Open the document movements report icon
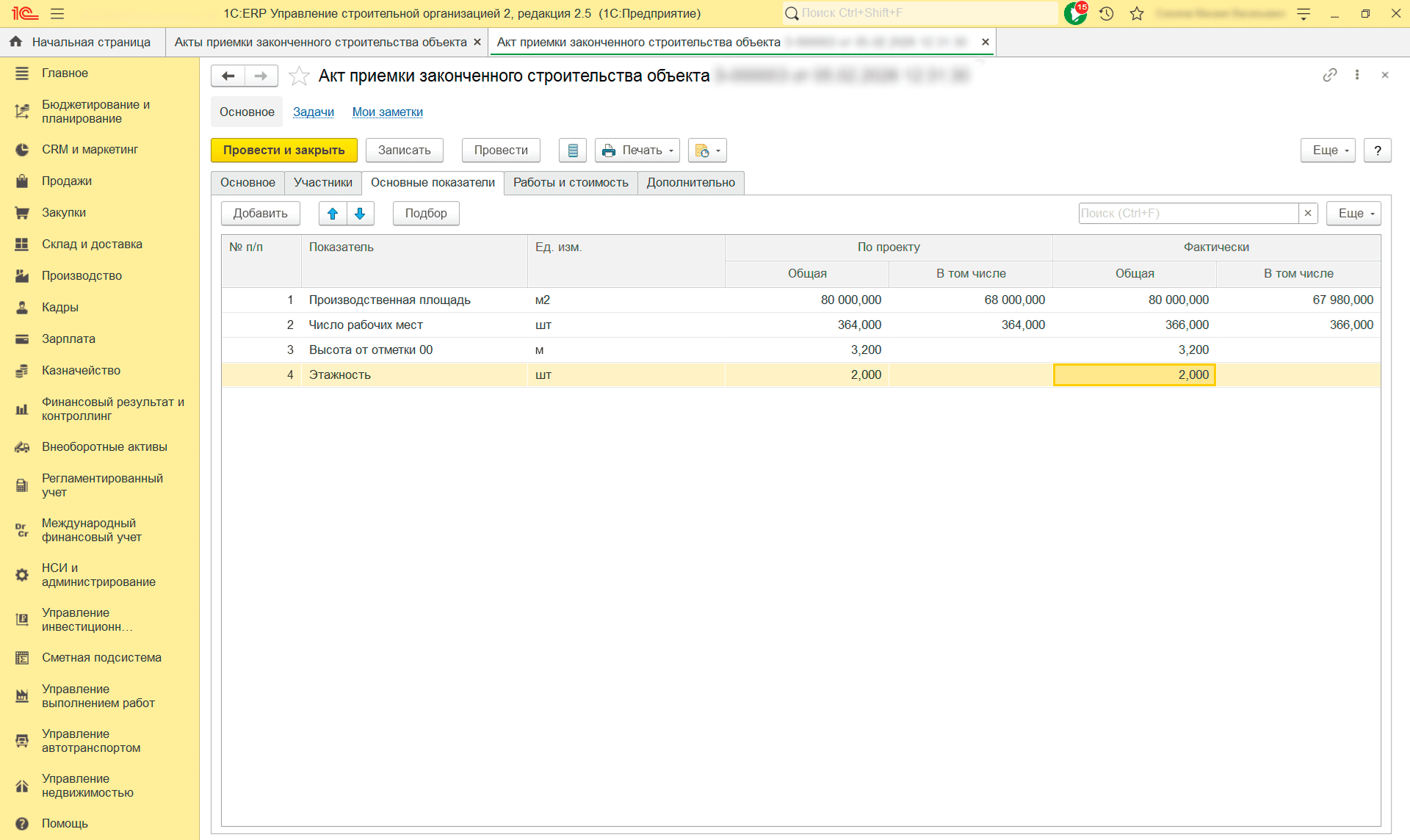The image size is (1410, 840). click(x=573, y=151)
